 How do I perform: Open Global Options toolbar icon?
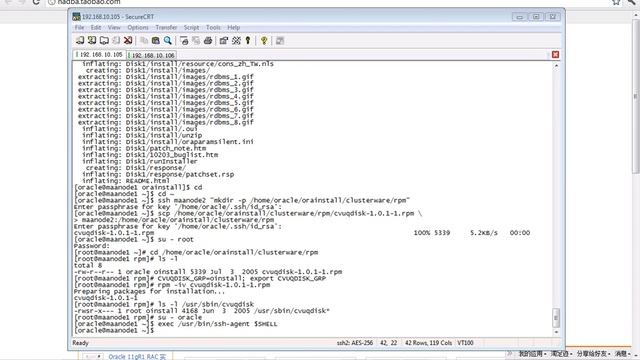pos(236,40)
